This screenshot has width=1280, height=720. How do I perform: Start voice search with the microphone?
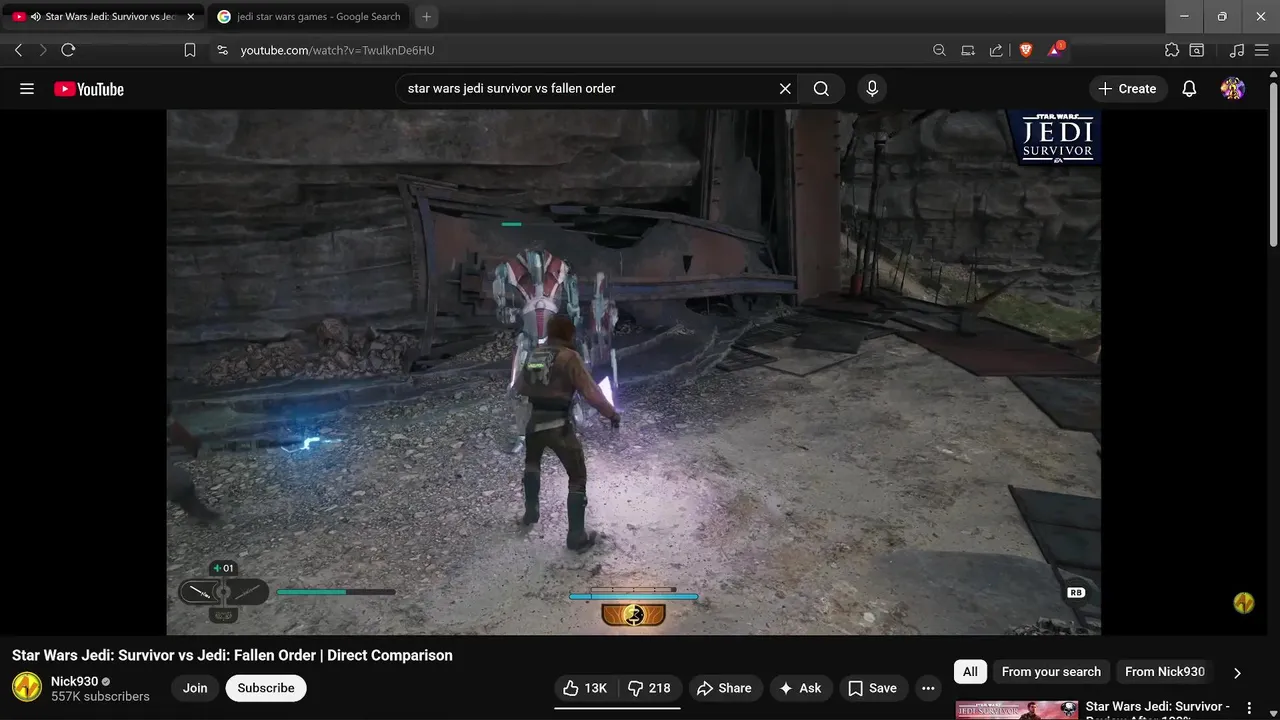(872, 89)
